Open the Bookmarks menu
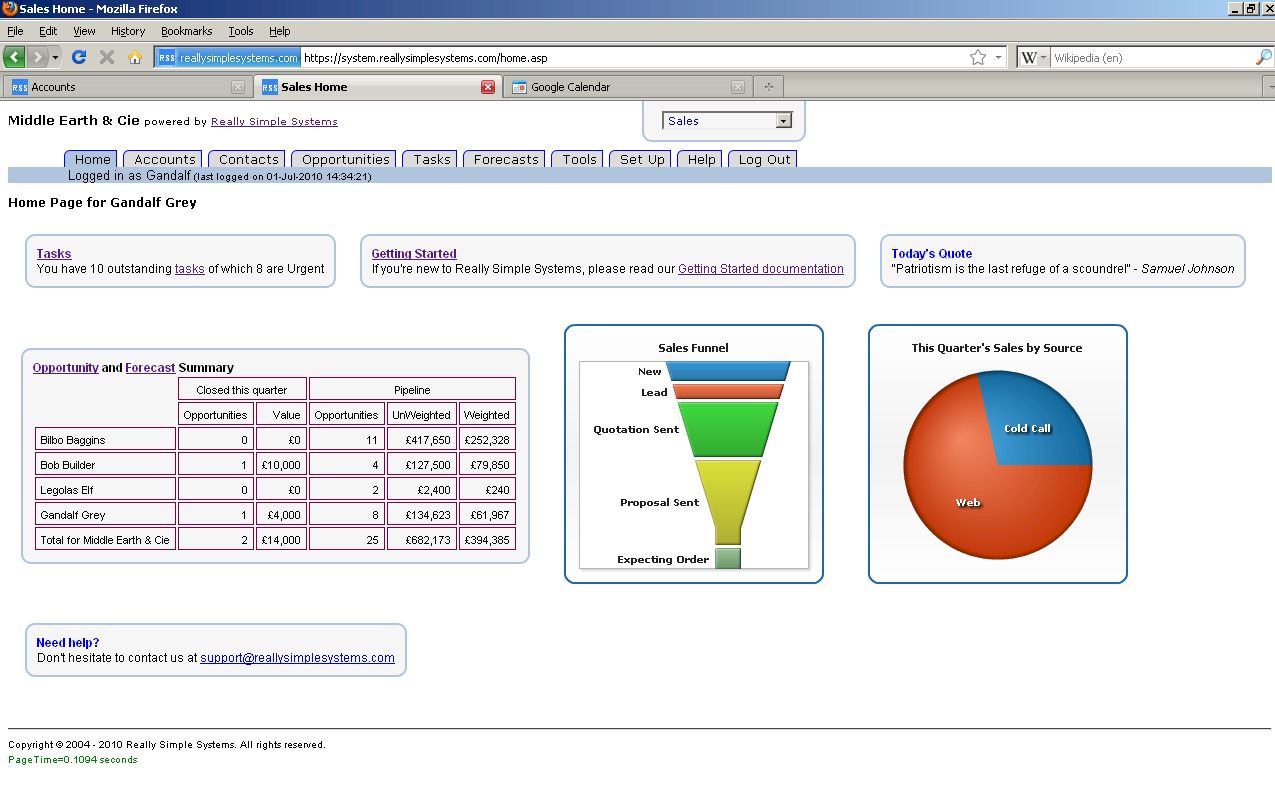Screen dimensions: 1275x807 click(187, 31)
